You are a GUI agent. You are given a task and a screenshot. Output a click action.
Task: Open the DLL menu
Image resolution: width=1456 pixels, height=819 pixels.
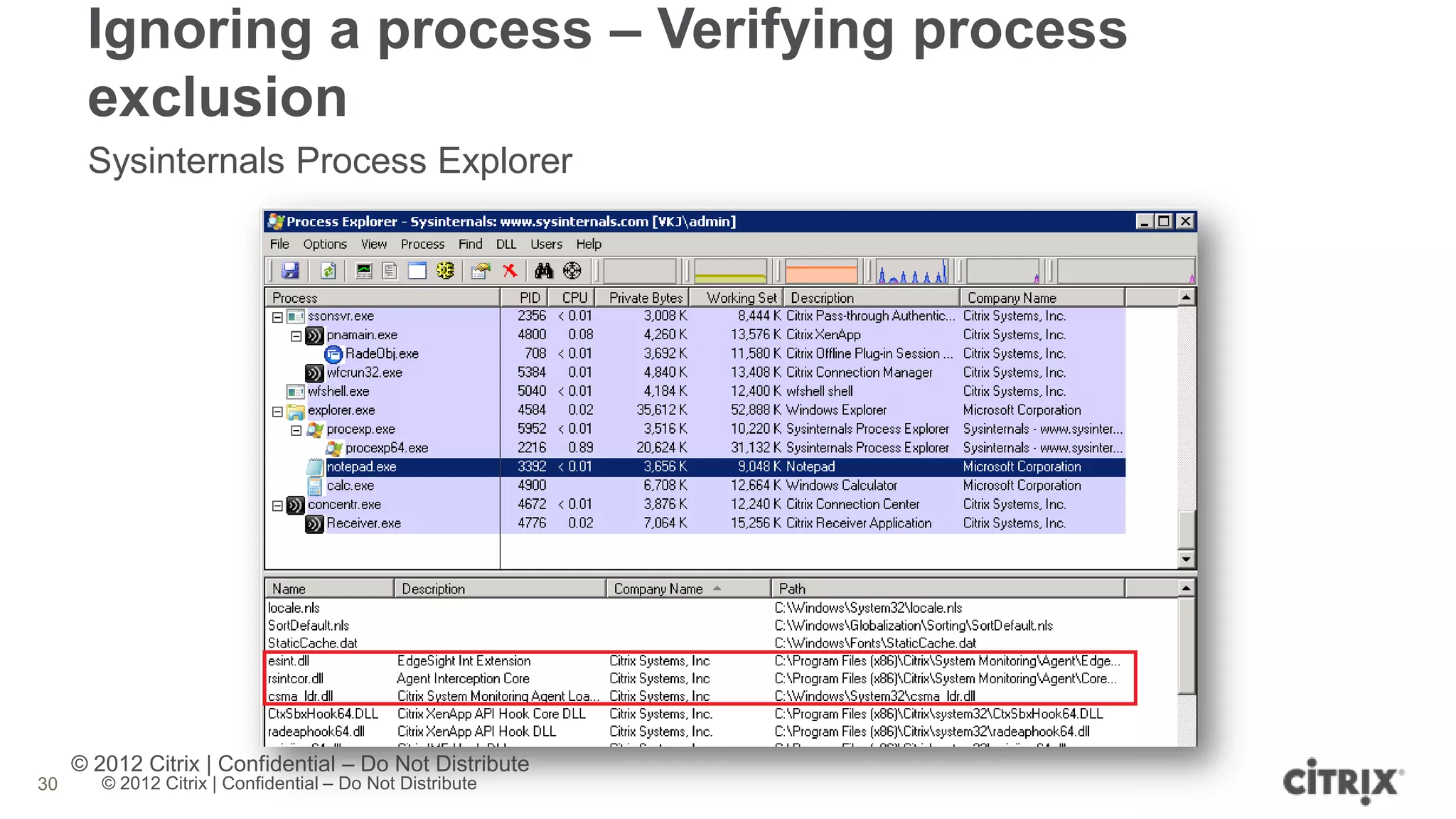tap(506, 244)
